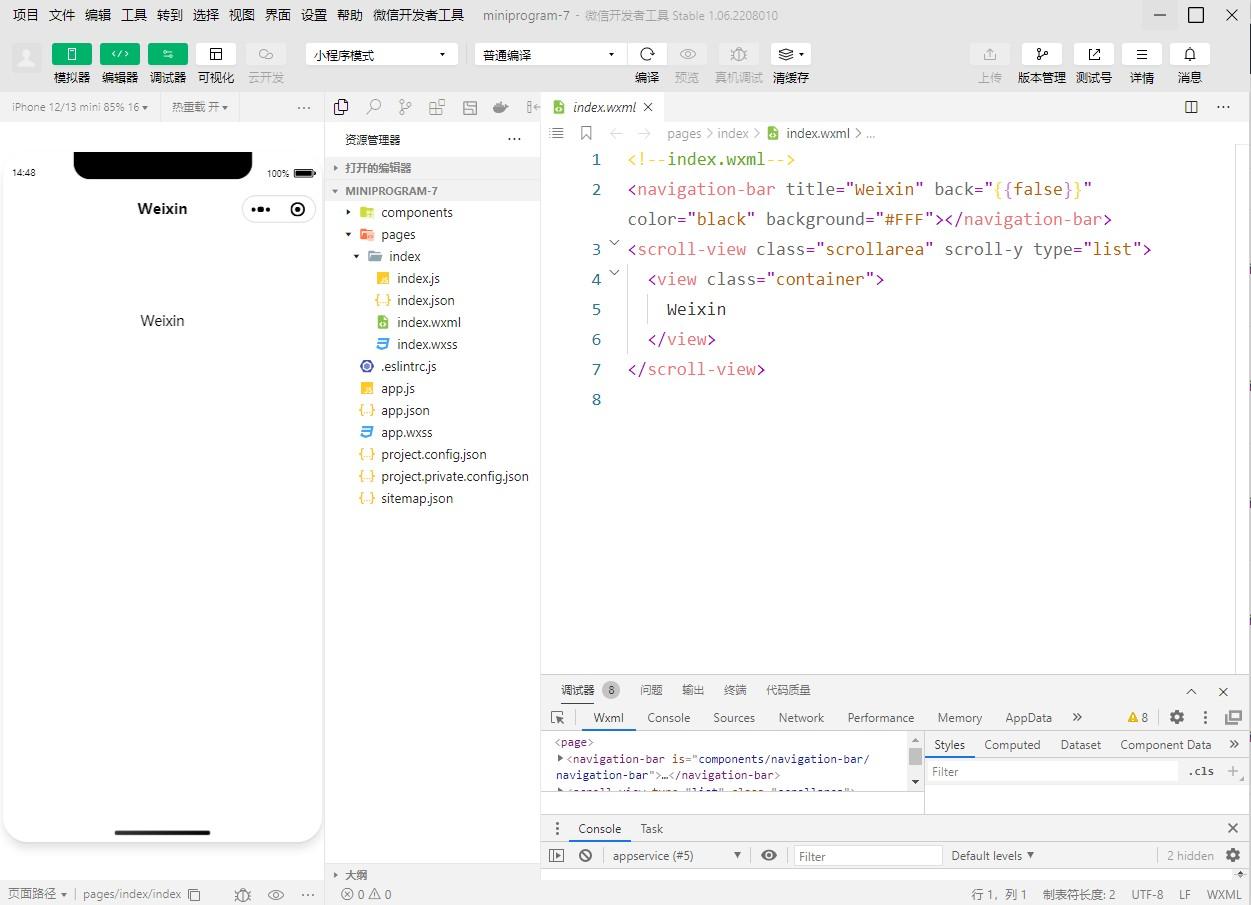Click the bookmark icon in breadcrumb bar
1251x905 pixels.
[x=586, y=133]
